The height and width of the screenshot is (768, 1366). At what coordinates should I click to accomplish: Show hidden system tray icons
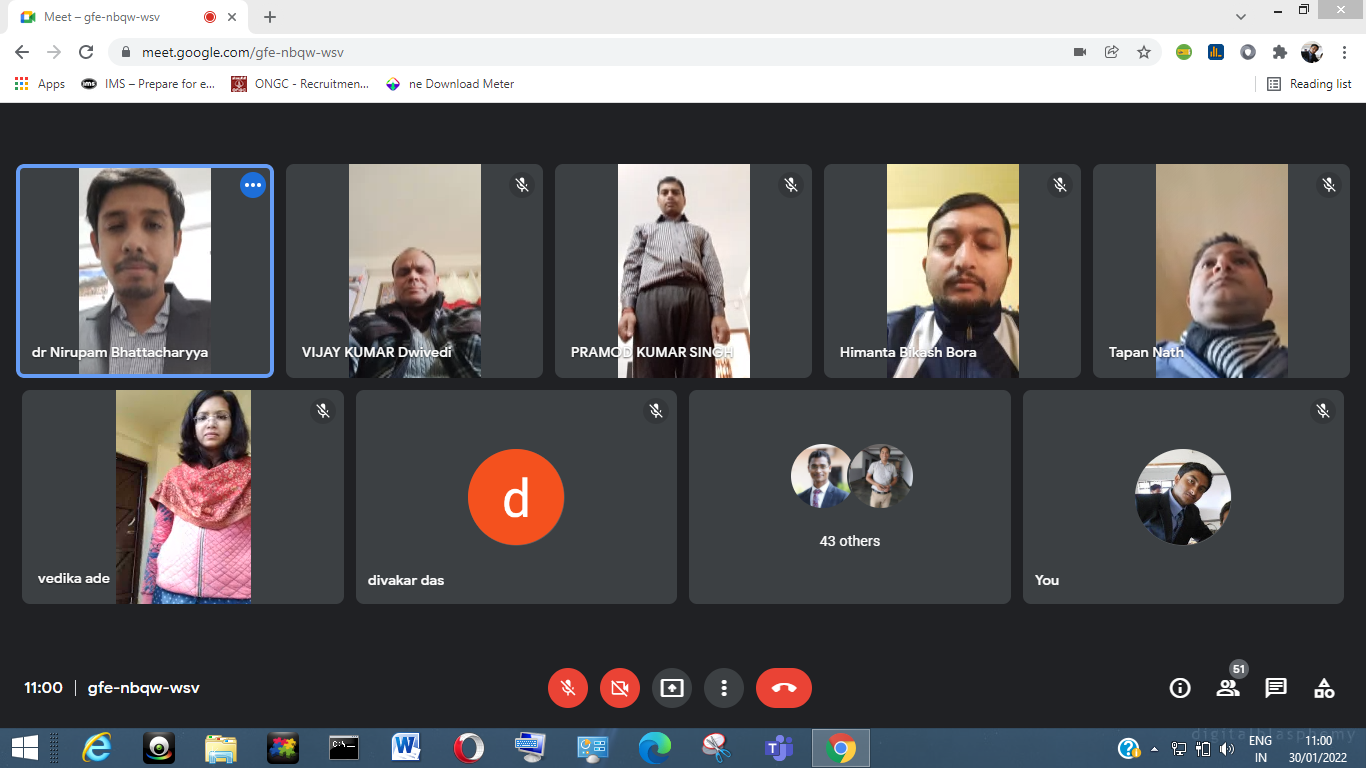click(1155, 748)
